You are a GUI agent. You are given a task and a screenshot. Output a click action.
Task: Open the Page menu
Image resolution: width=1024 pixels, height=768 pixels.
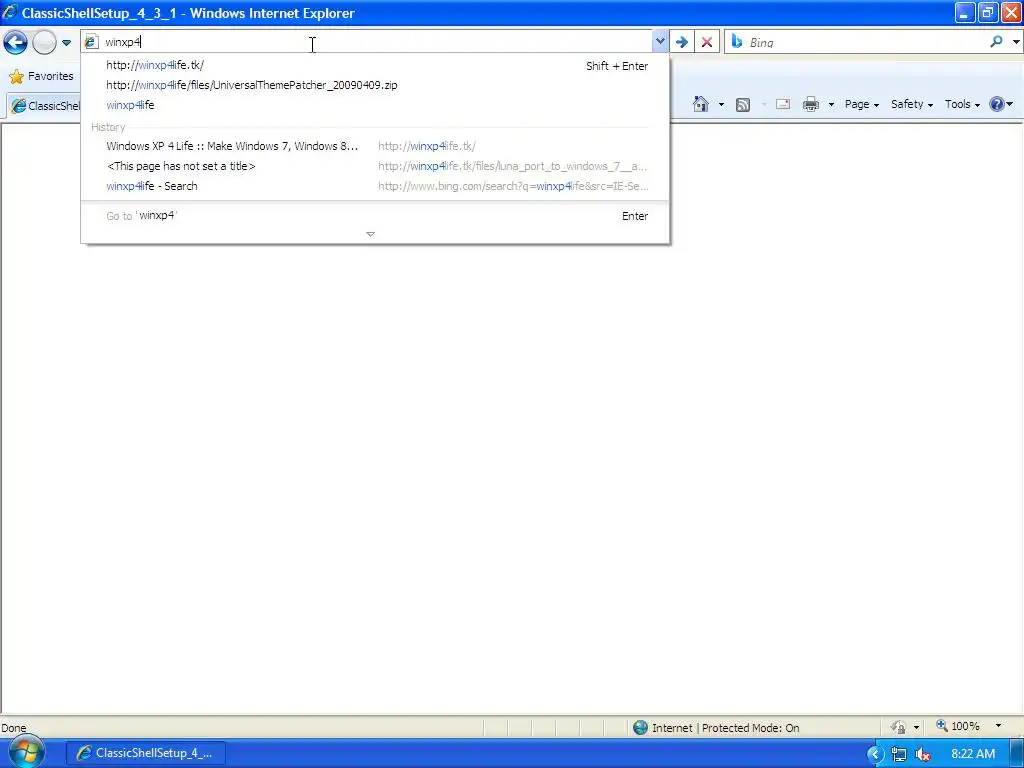point(861,104)
